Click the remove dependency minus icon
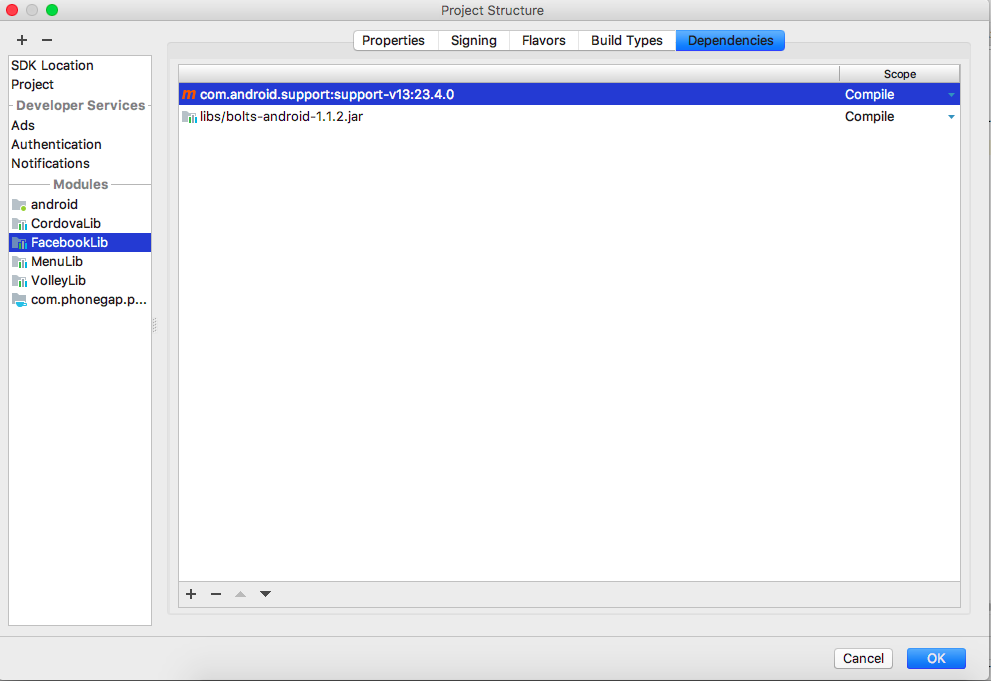This screenshot has height=681, width=991. coord(215,594)
